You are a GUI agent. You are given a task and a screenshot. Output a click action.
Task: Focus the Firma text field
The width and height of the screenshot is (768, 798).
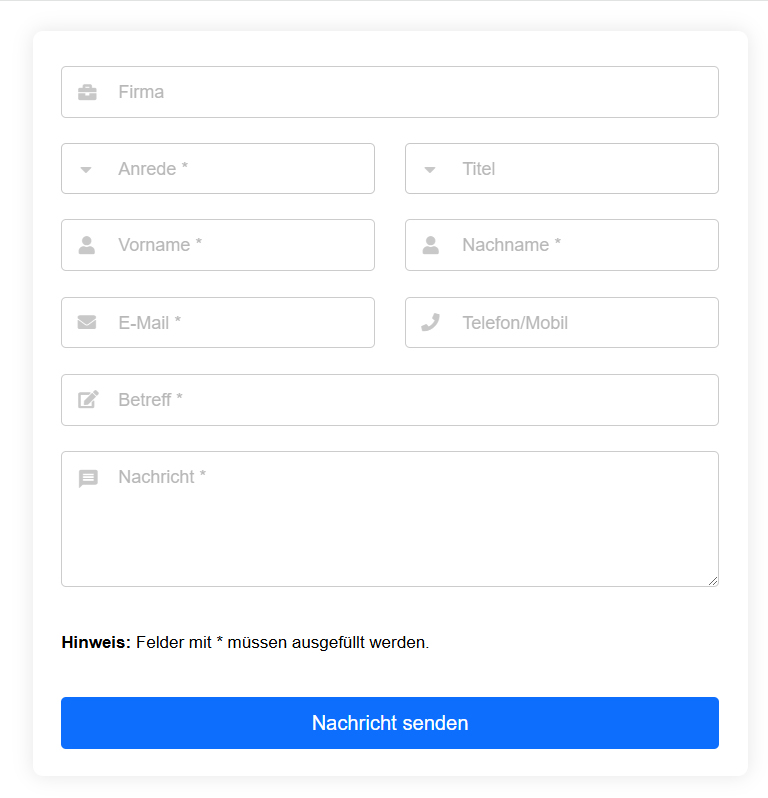(x=390, y=92)
